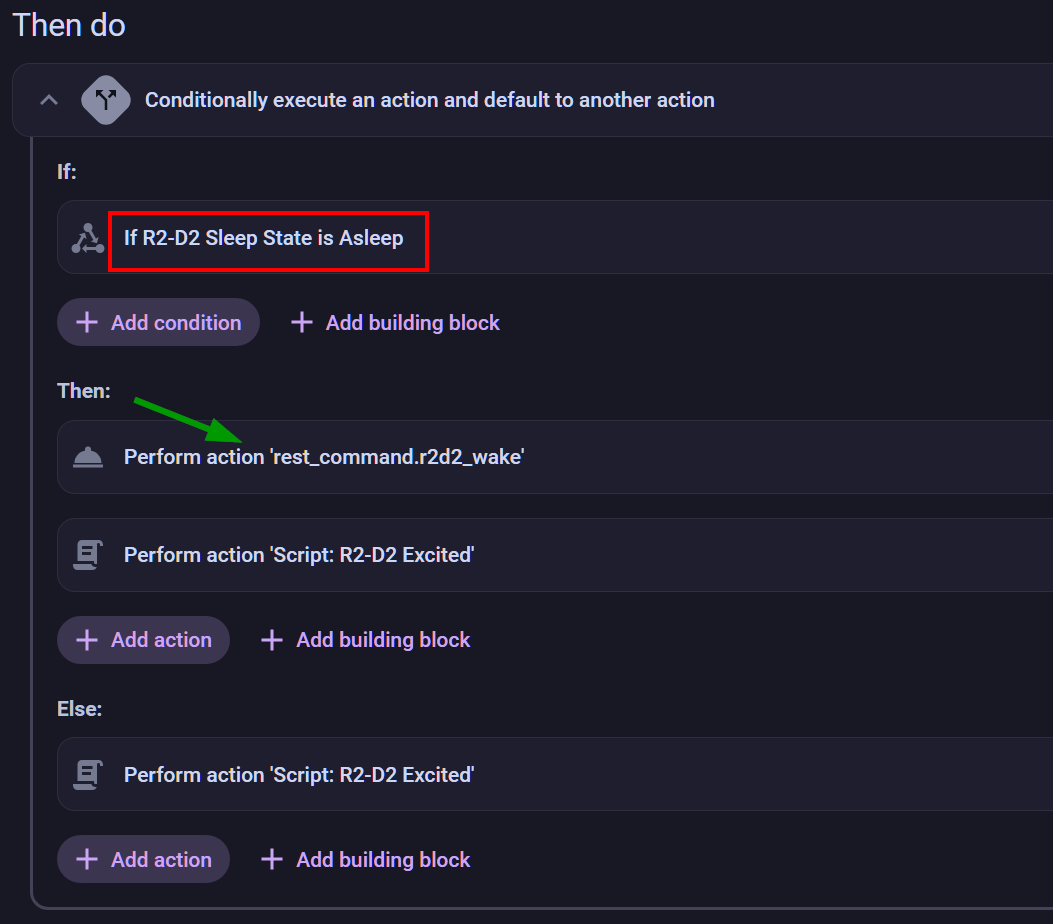Click the 'Then do' section heading
This screenshot has width=1053, height=924.
coord(69,25)
